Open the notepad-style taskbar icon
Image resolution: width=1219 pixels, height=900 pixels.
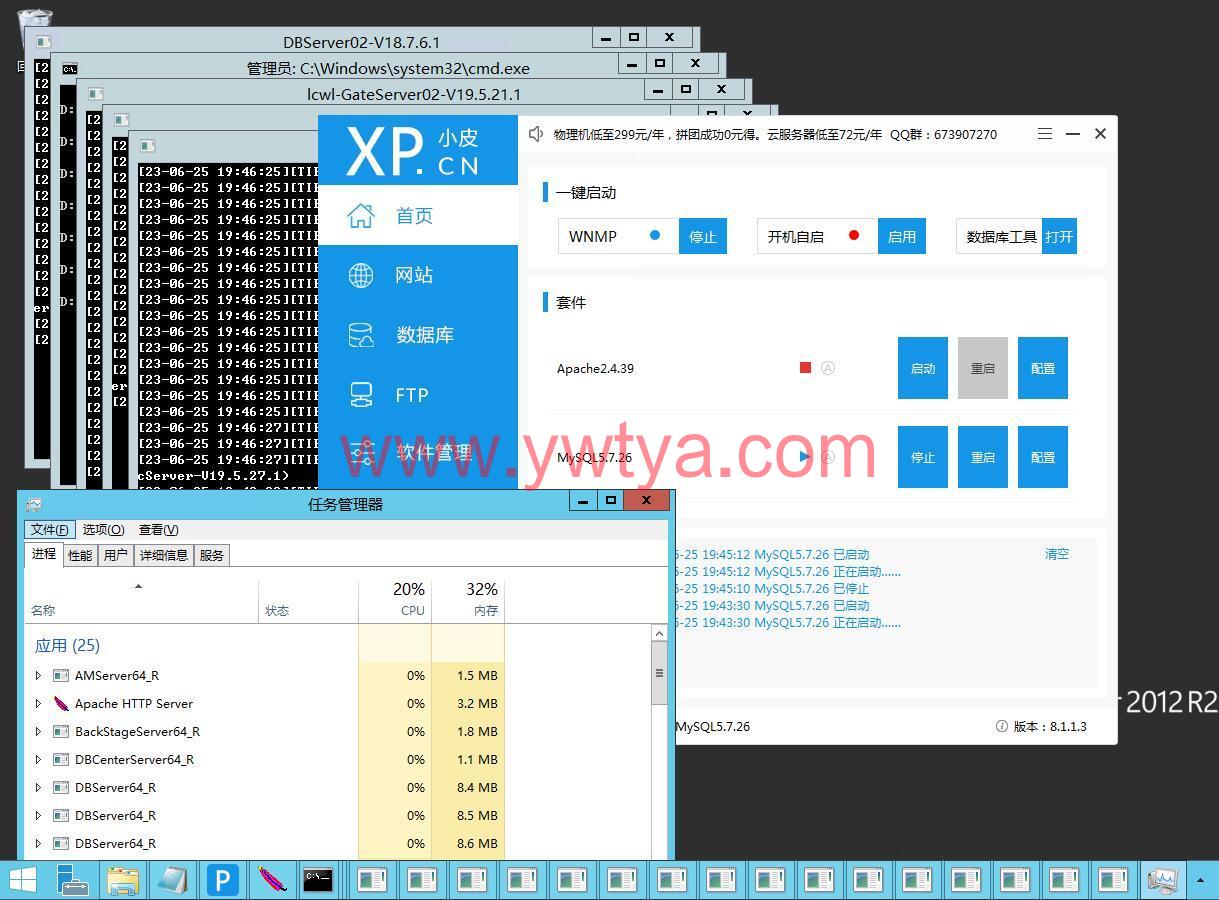pos(173,880)
